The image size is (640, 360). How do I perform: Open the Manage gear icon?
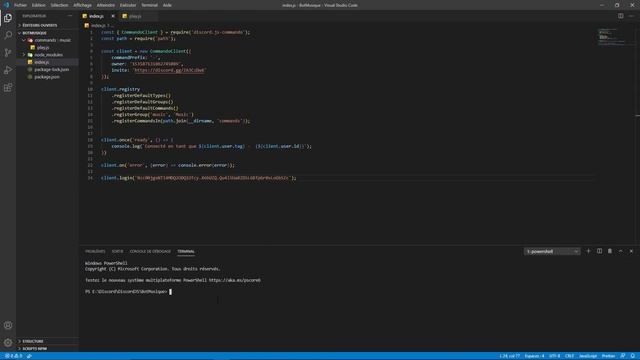[x=8, y=343]
